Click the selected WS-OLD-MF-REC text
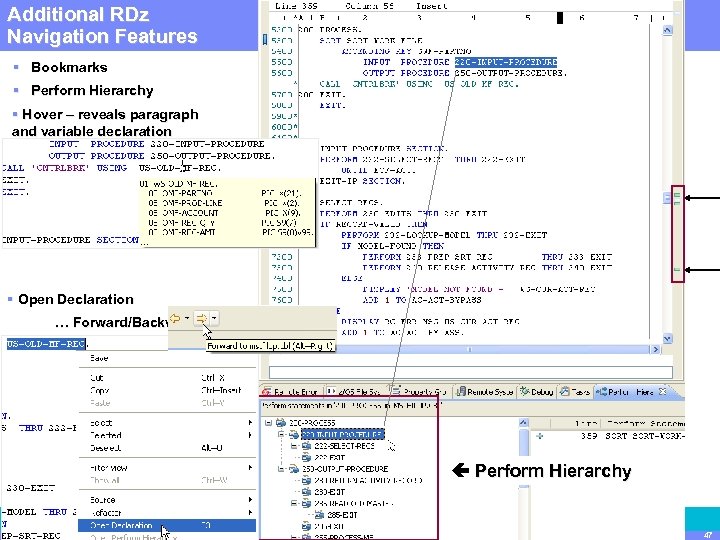The image size is (720, 540). click(x=46, y=343)
